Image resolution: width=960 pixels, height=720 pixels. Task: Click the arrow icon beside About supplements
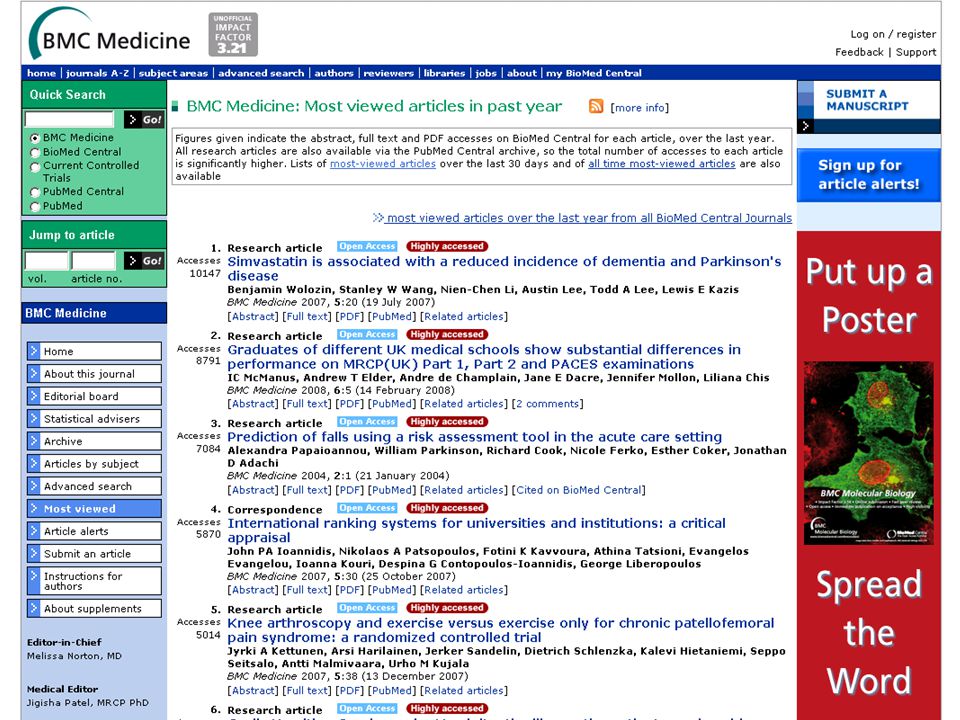tap(34, 609)
